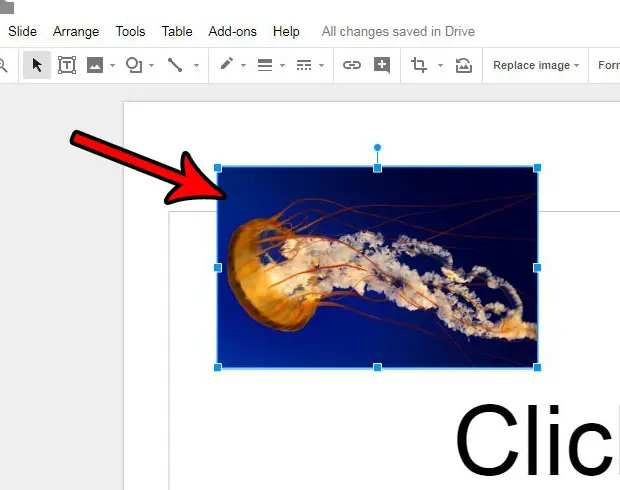Click the reset image icon
The image size is (620, 490).
coord(464,65)
